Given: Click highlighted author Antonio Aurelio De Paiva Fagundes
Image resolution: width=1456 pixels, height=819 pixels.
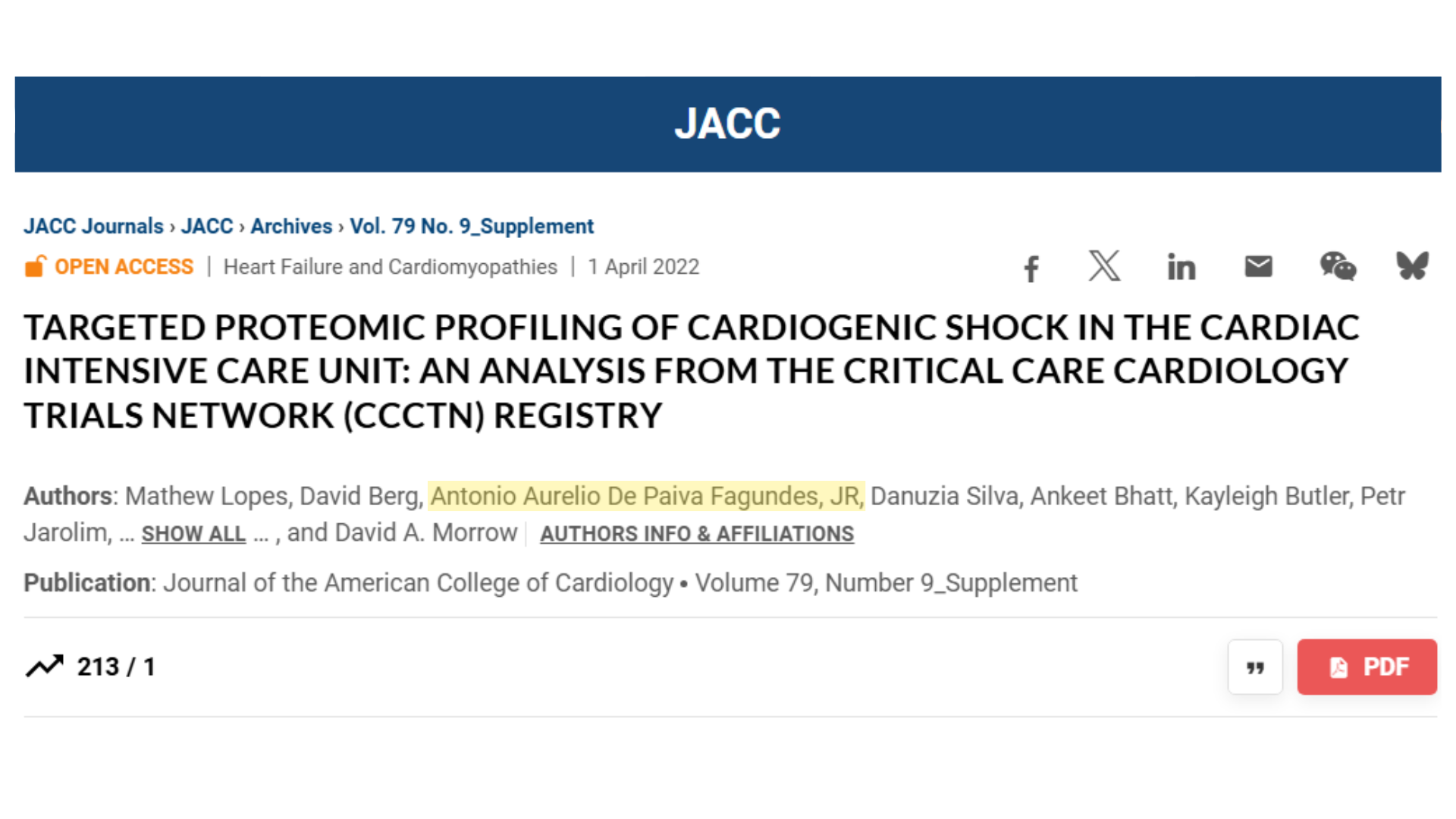Looking at the screenshot, I should (646, 496).
